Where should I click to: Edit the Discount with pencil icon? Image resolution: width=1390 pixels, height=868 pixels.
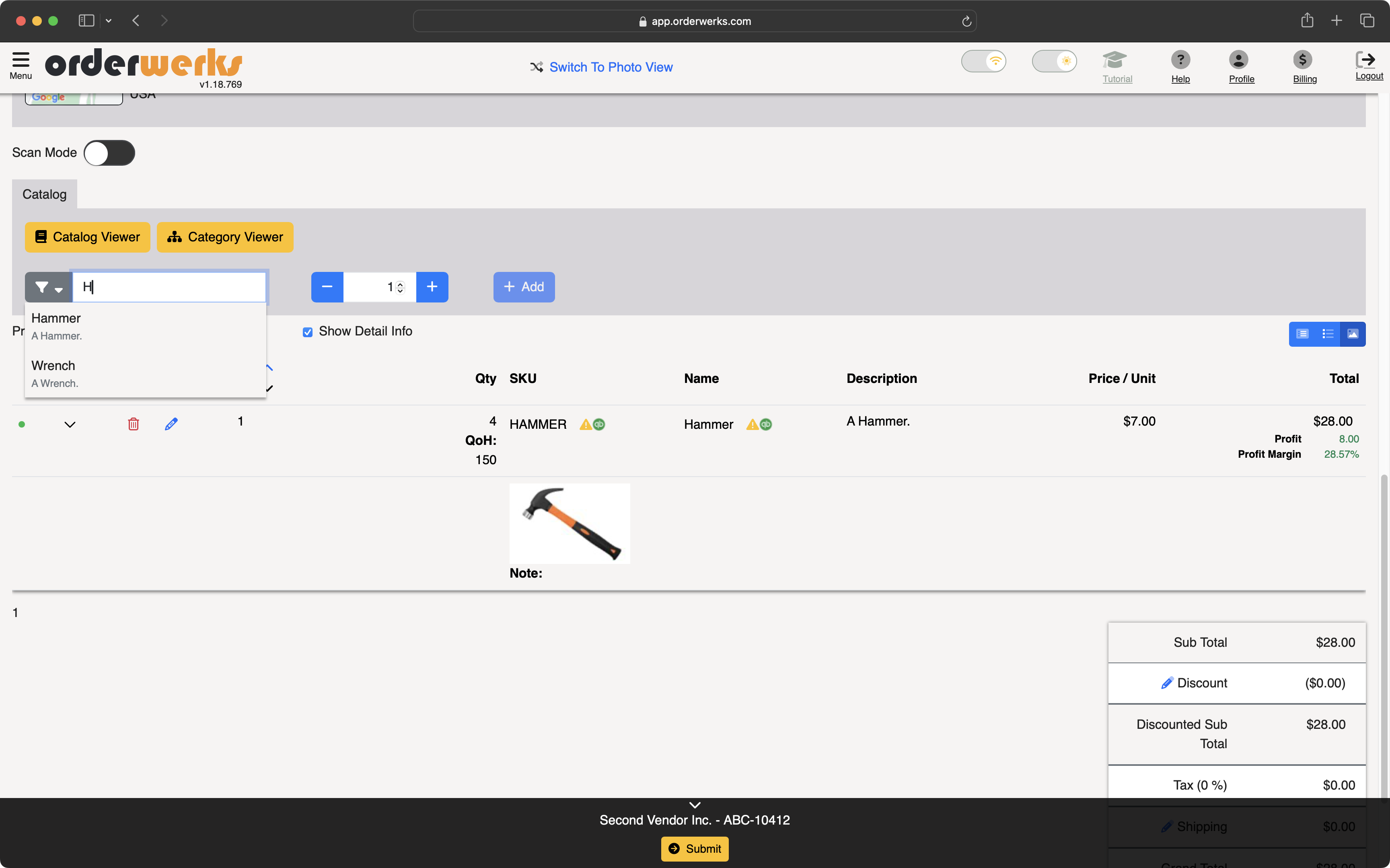[x=1167, y=683]
